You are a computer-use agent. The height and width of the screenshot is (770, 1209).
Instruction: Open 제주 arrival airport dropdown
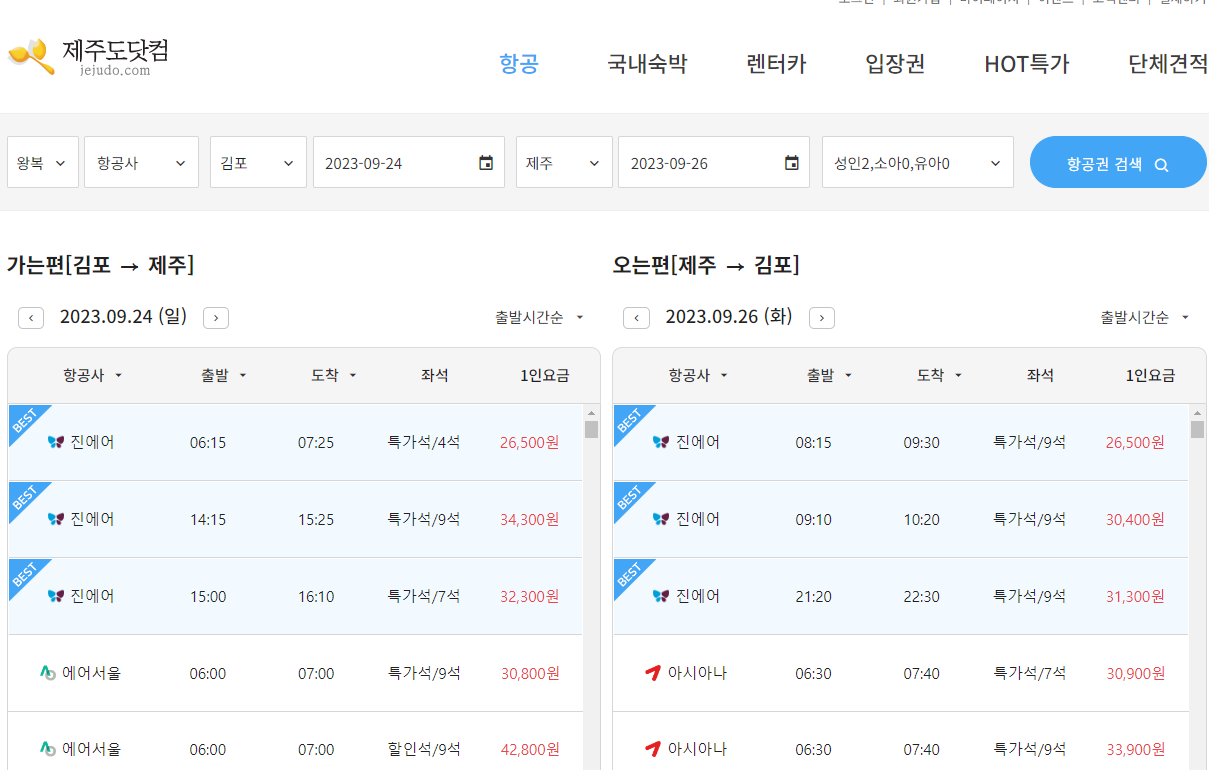[x=564, y=162]
